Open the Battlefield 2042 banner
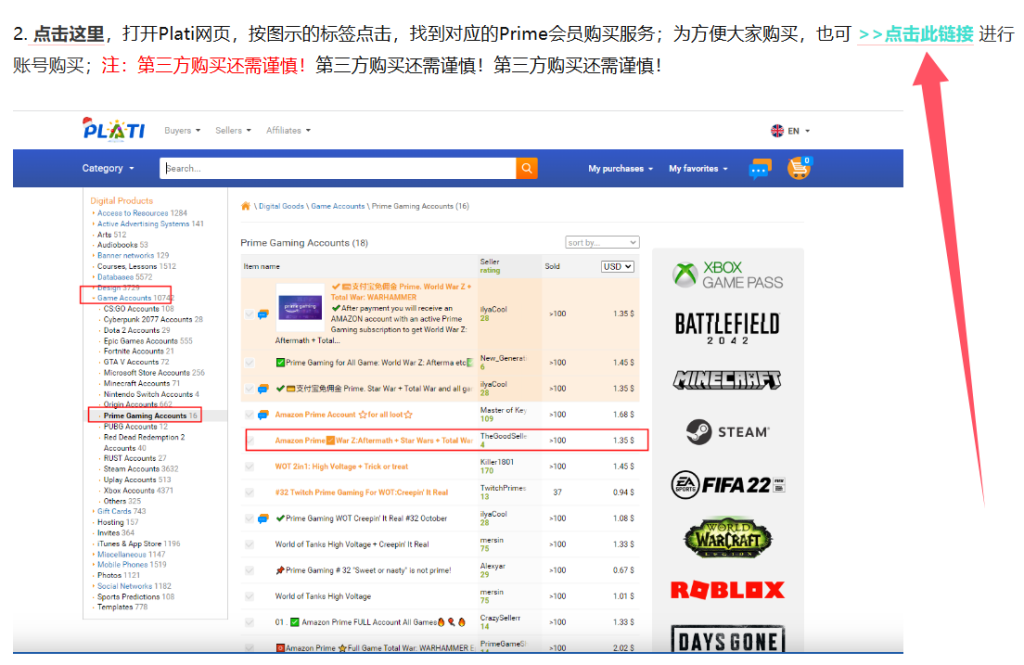 point(727,328)
